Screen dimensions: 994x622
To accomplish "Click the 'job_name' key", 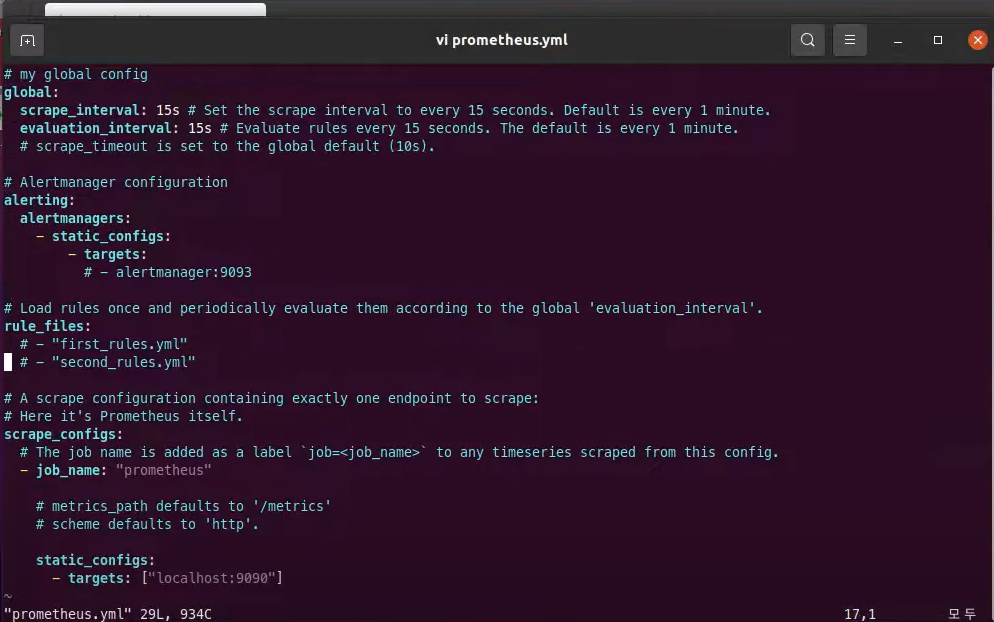I will tap(68, 470).
